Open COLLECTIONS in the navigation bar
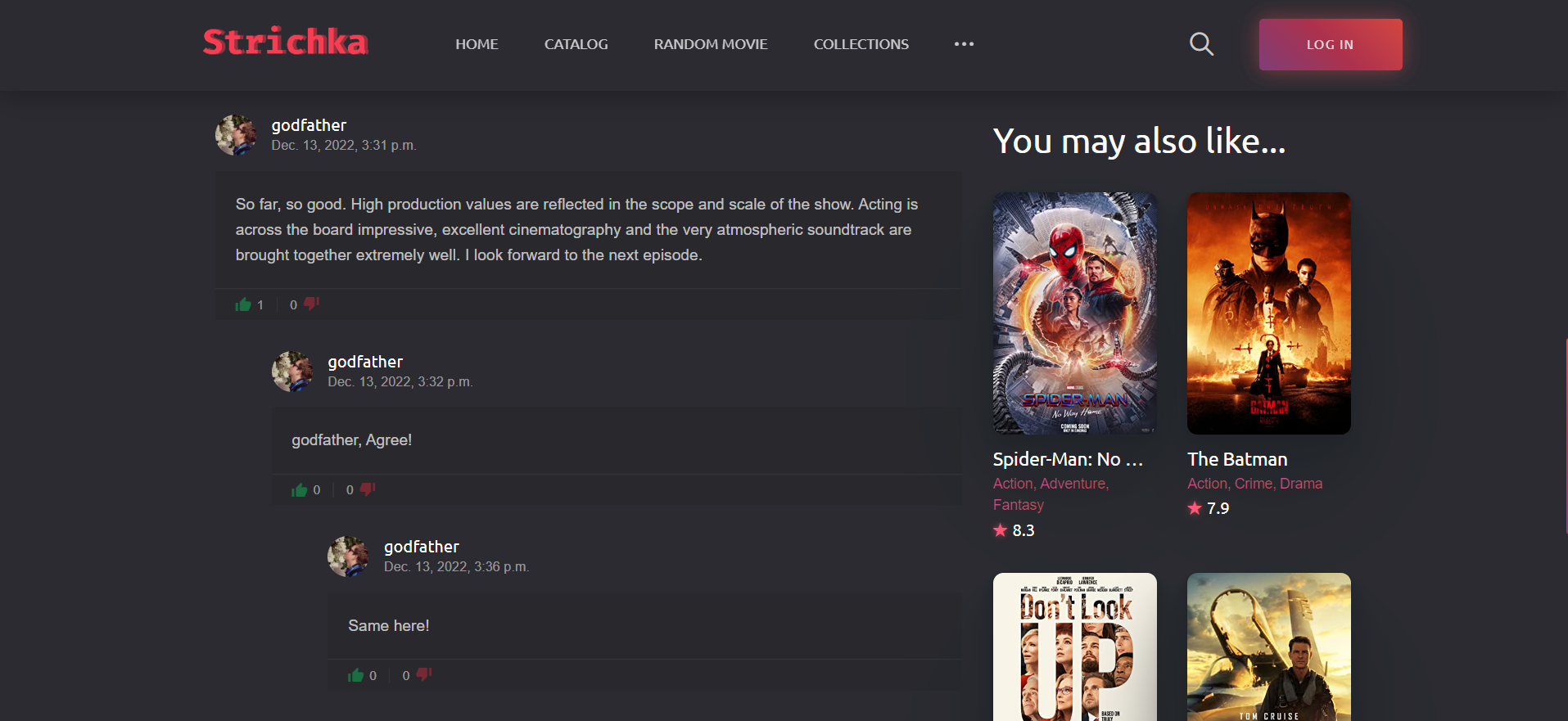The image size is (1568, 721). point(861,44)
